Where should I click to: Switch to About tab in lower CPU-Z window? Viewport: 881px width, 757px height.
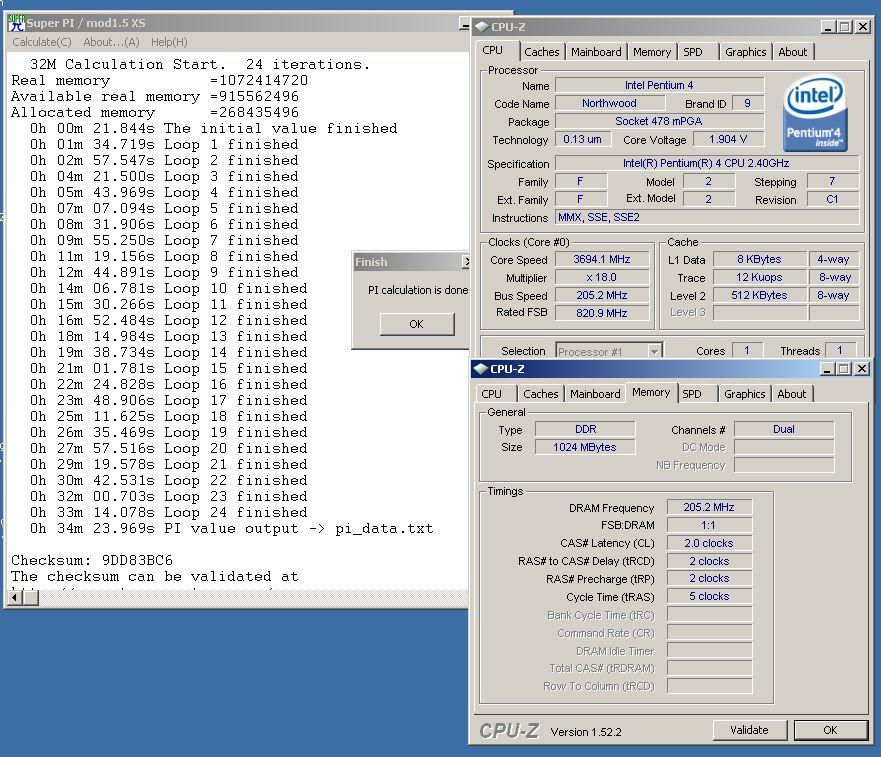[x=792, y=394]
